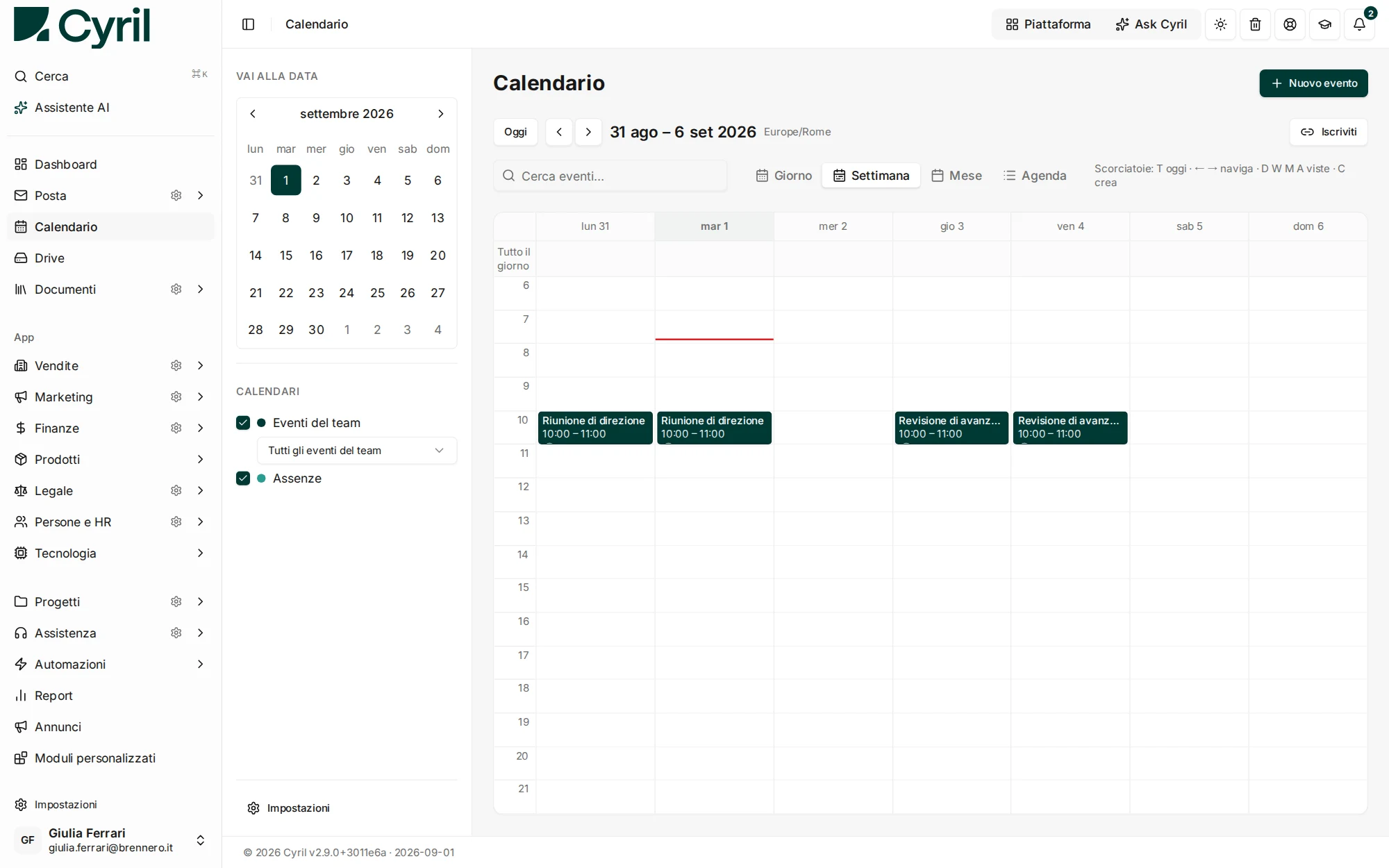Uncheck Assenze calendar
The width and height of the screenshot is (1389, 868).
pyautogui.click(x=243, y=478)
